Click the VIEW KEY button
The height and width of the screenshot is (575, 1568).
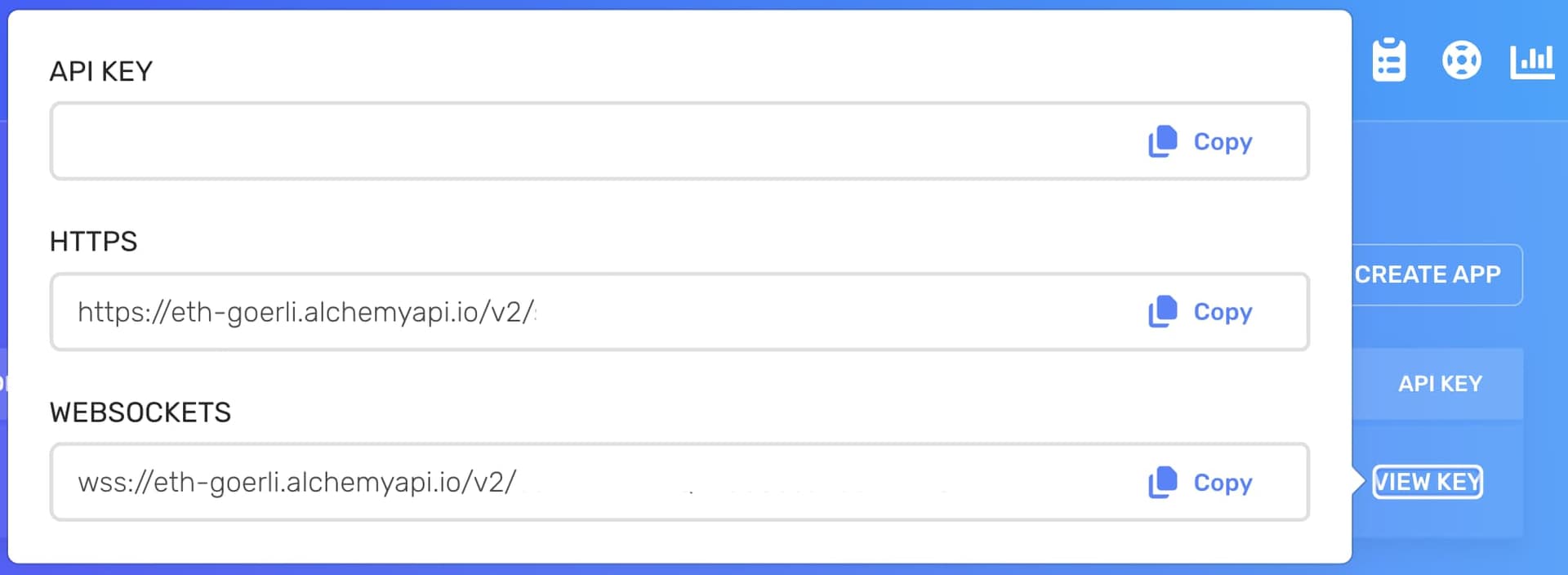pyautogui.click(x=1427, y=482)
